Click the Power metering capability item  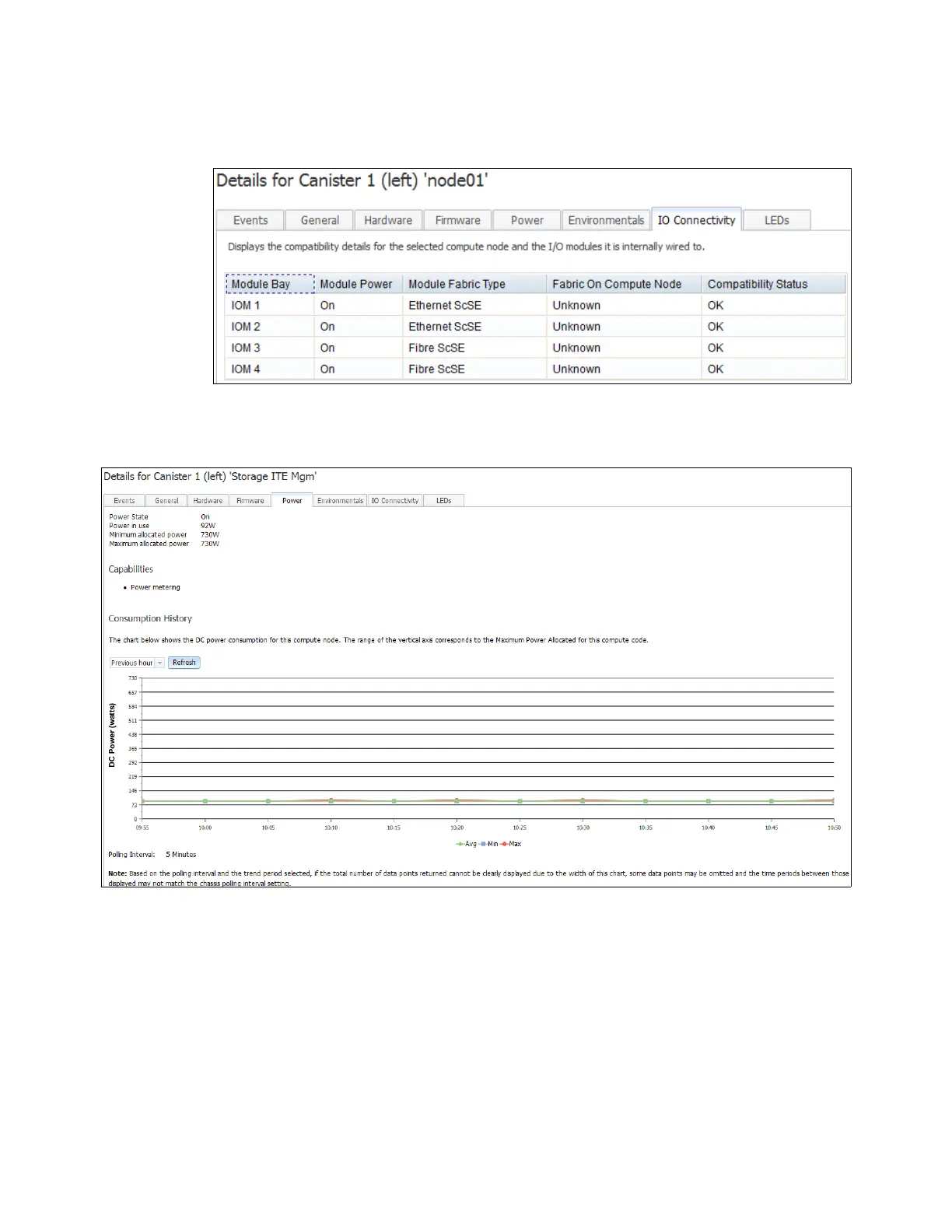click(x=155, y=587)
